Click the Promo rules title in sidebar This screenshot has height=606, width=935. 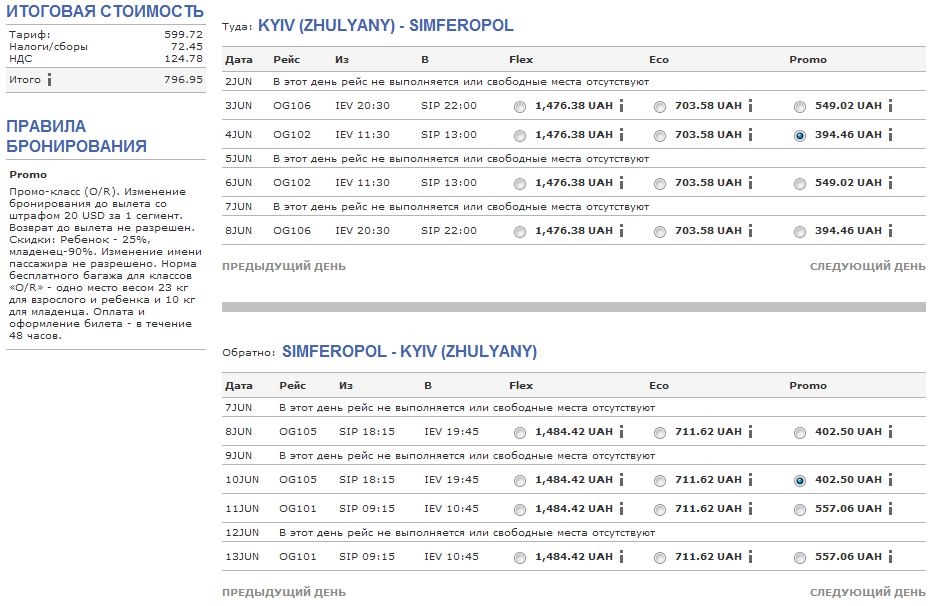click(28, 175)
